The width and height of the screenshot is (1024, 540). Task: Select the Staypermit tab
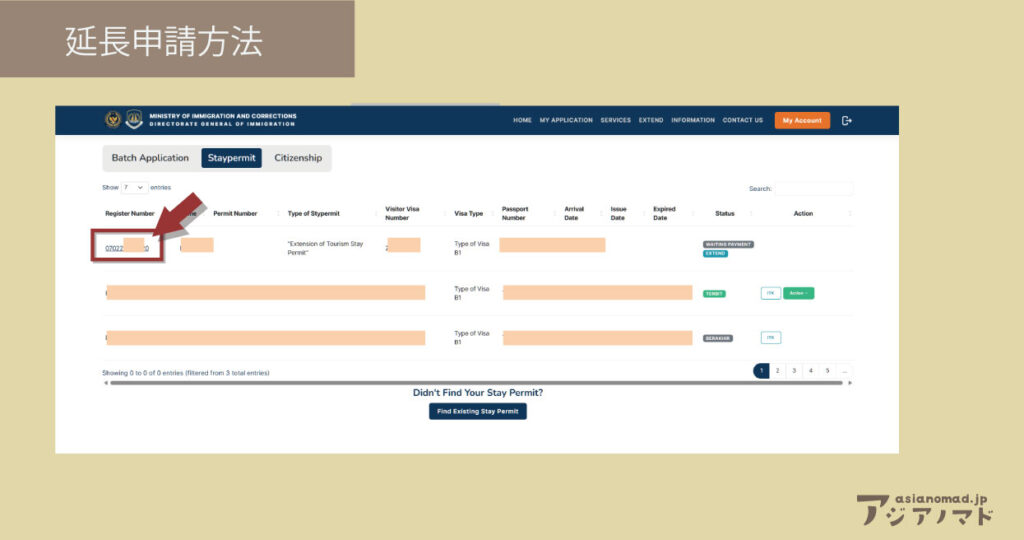coord(232,158)
